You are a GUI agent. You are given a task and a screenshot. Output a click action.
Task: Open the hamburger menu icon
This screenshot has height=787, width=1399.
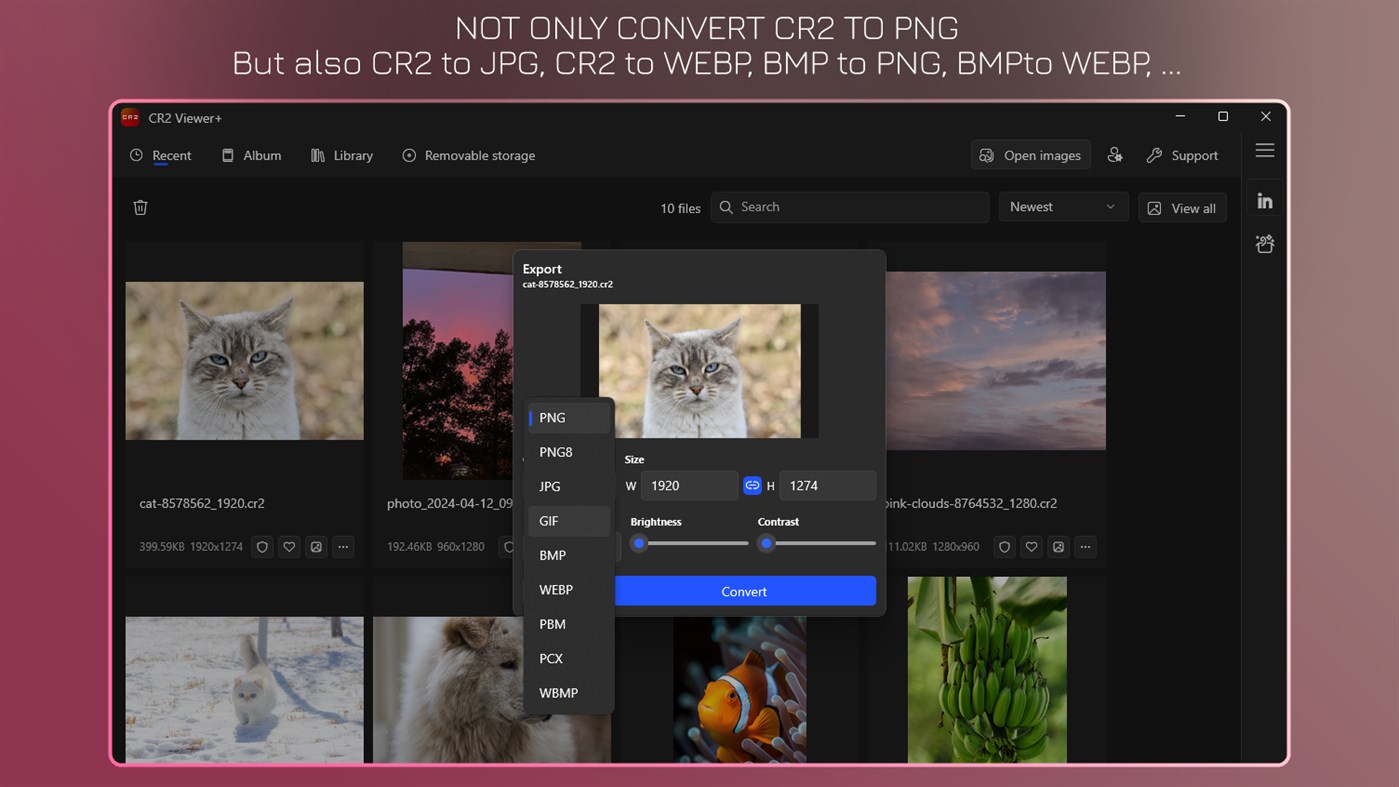(x=1264, y=149)
